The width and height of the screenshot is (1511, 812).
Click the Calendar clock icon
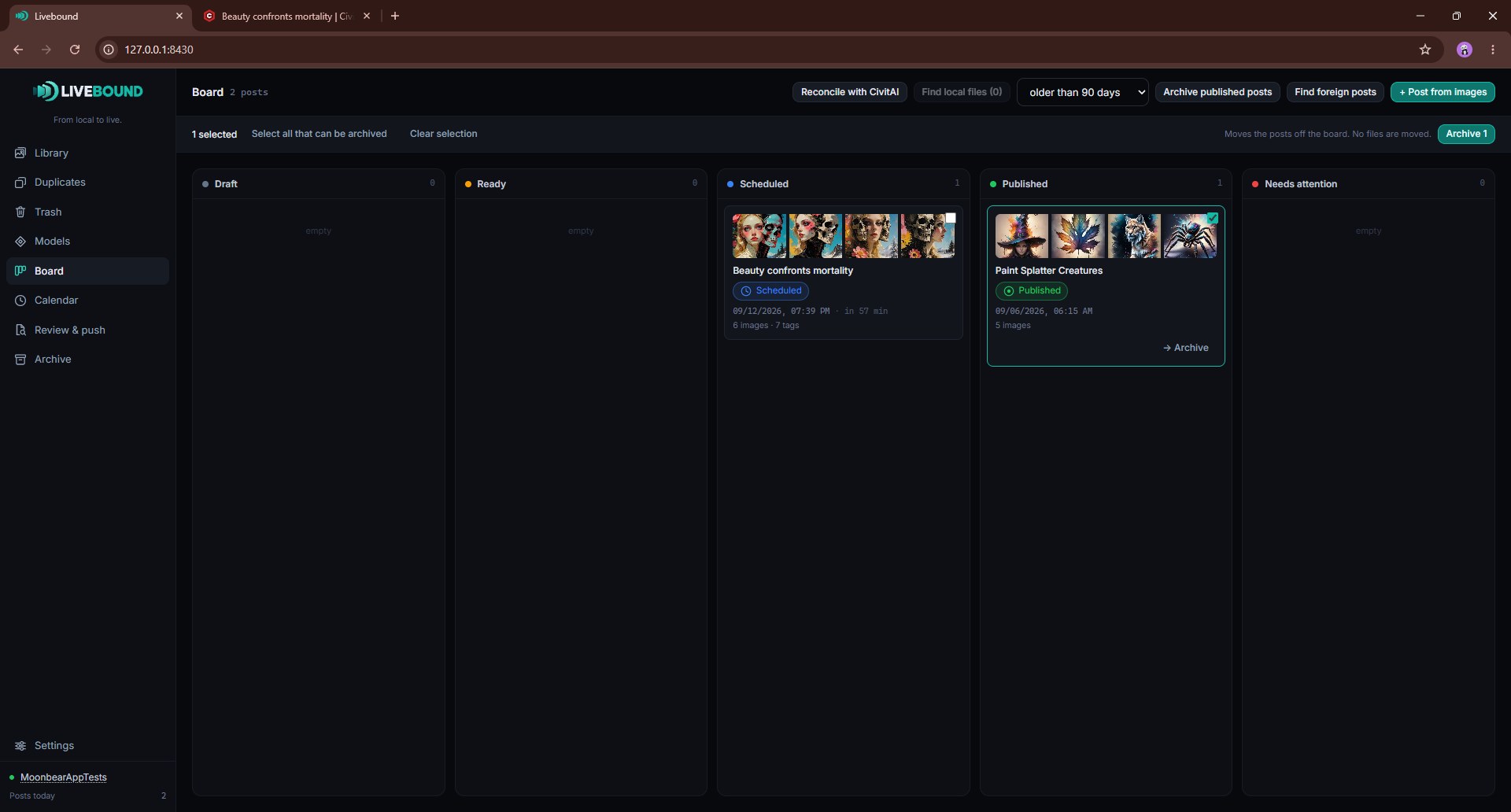click(x=20, y=301)
